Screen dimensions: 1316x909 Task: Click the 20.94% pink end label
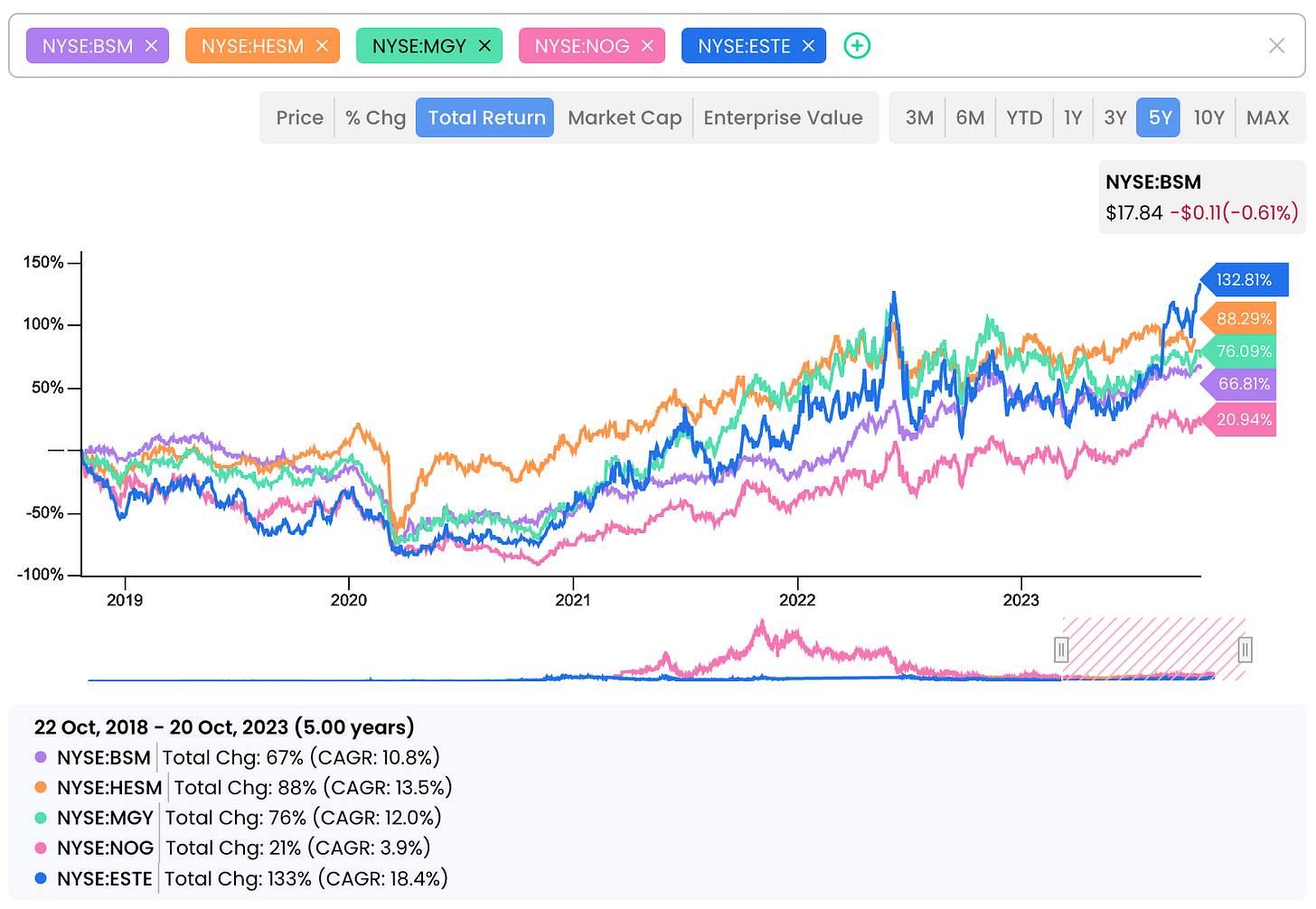click(1240, 420)
